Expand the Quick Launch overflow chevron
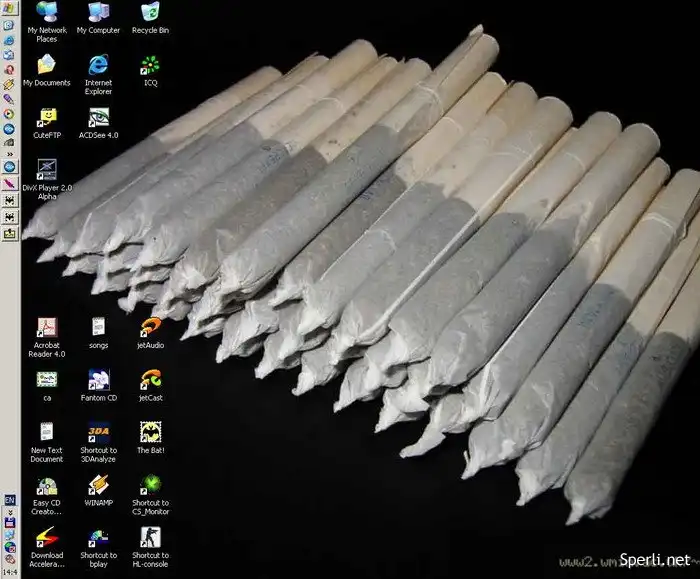Screen dimensions: 700x579 10,155
